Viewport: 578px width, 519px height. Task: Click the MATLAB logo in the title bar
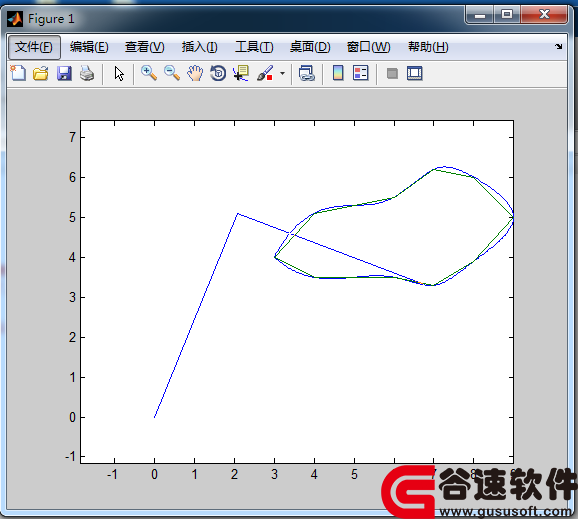[15, 19]
